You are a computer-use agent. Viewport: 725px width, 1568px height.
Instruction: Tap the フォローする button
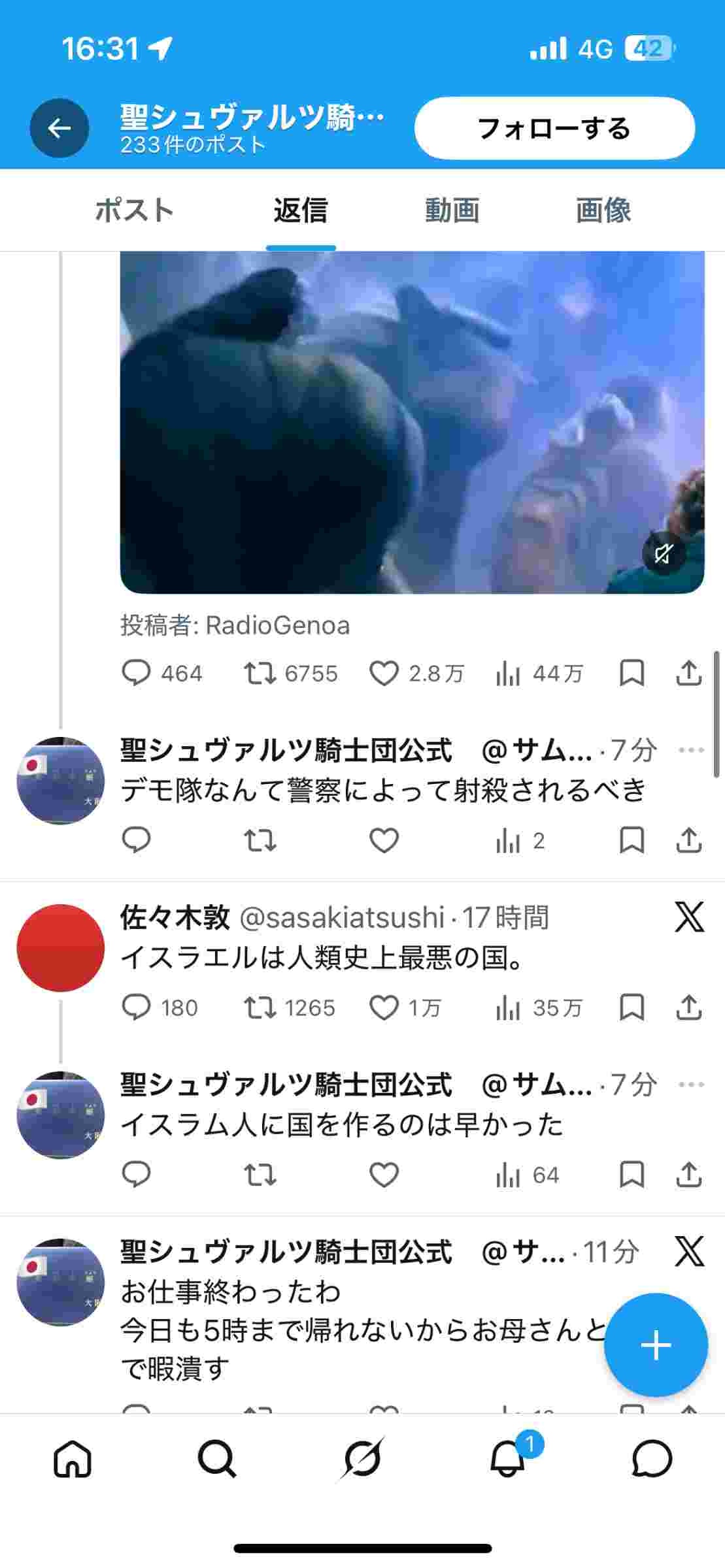pos(554,128)
